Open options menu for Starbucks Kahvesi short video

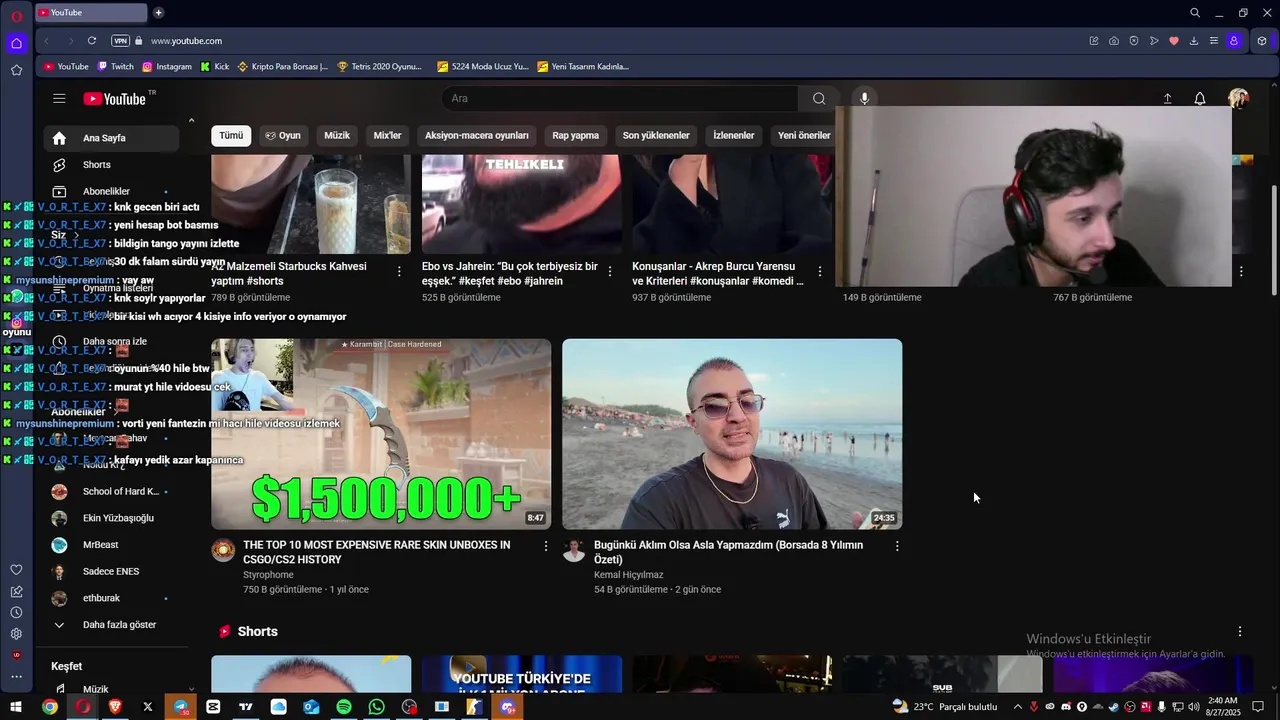[x=399, y=271]
